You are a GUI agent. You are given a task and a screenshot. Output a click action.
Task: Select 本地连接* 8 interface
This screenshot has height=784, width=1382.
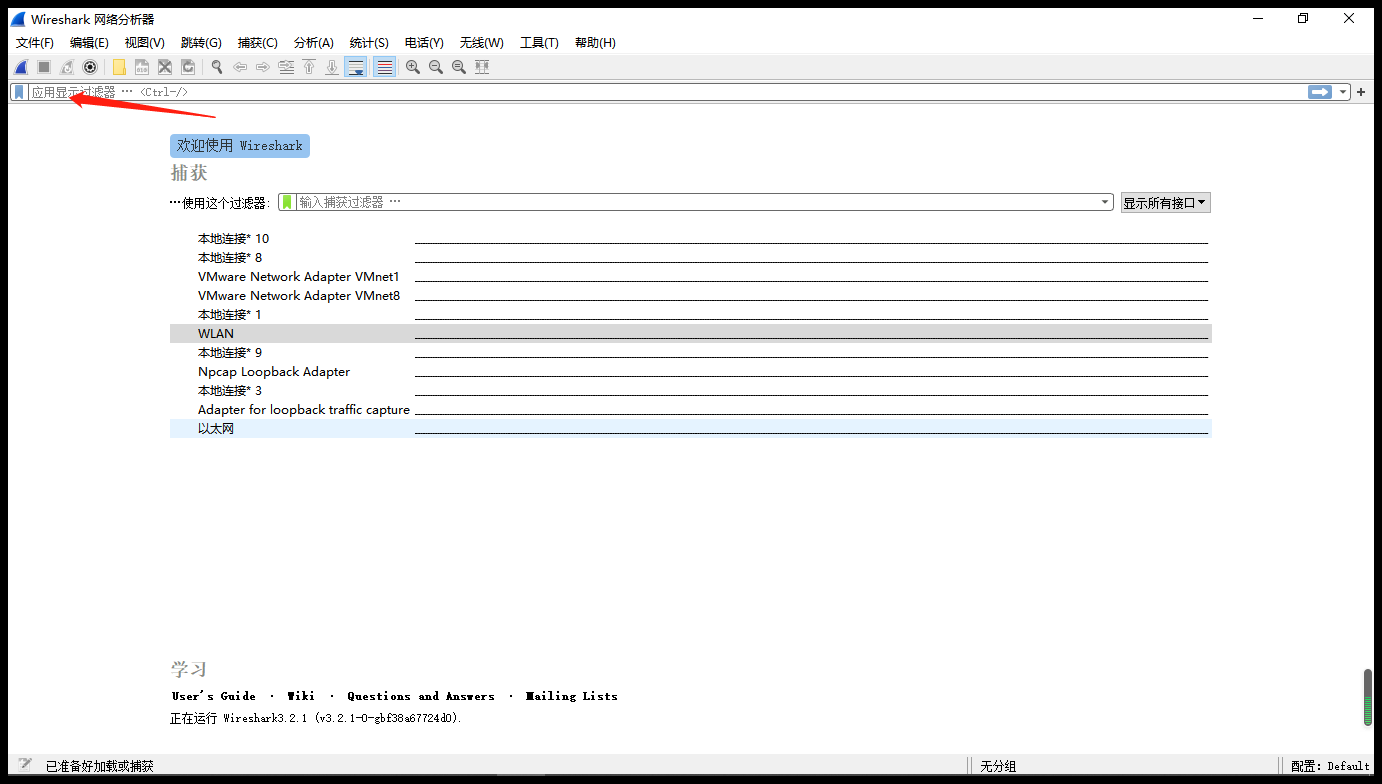pyautogui.click(x=690, y=258)
